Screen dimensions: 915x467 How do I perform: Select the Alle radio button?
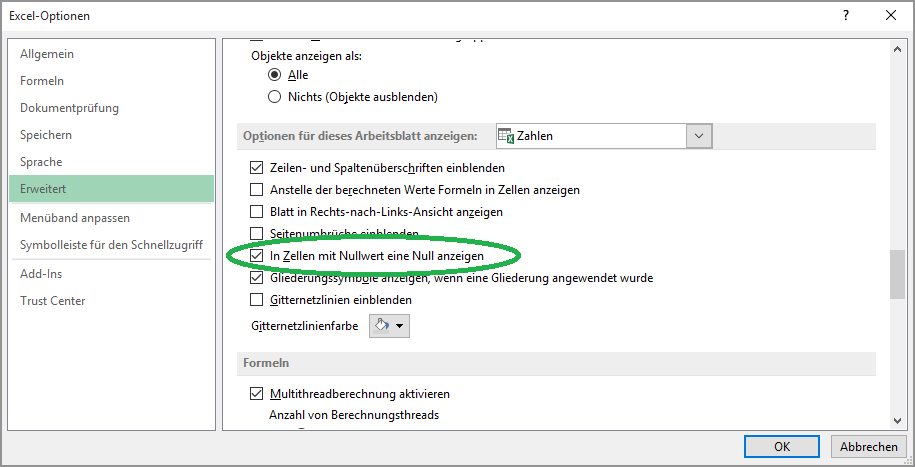[x=274, y=75]
